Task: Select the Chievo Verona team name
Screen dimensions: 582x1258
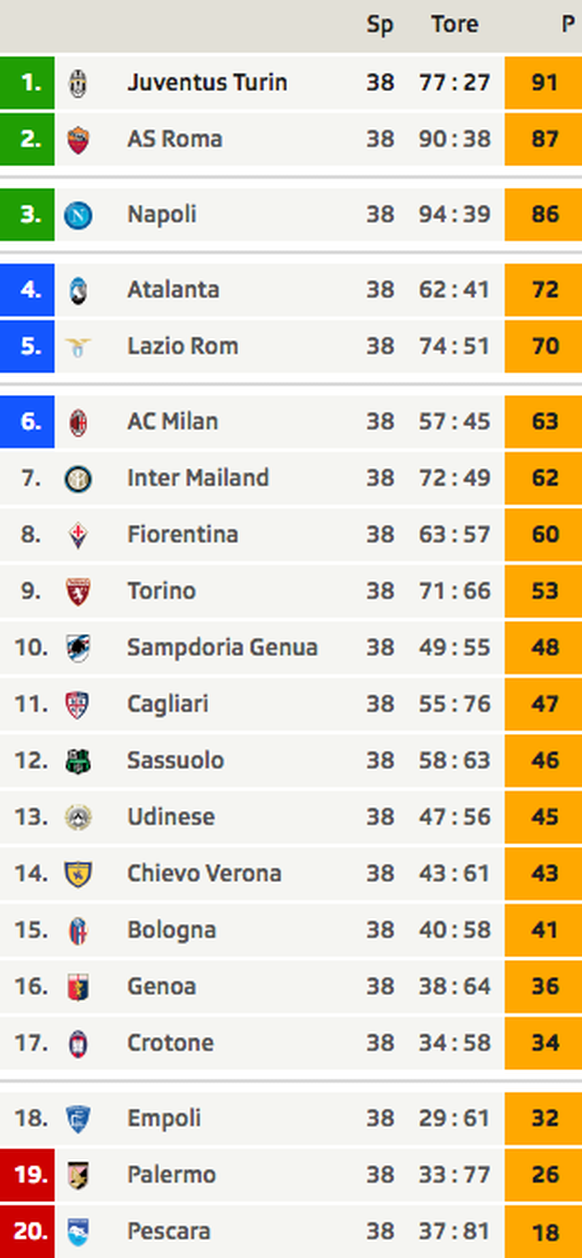Action: pos(204,873)
